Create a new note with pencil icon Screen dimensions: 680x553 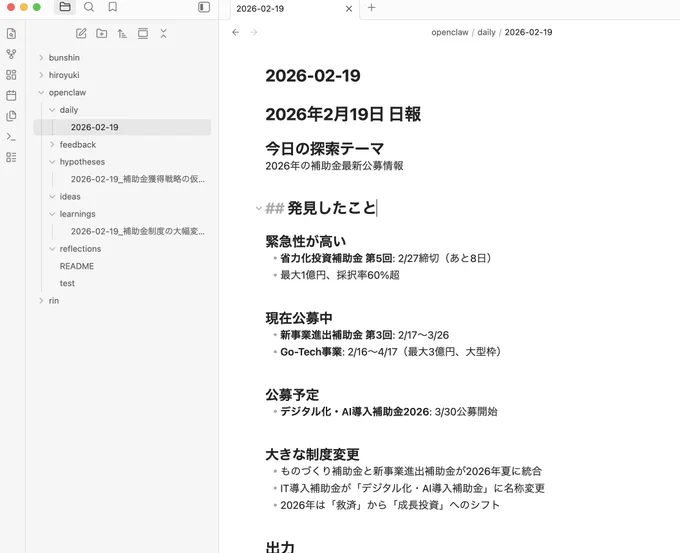(81, 33)
